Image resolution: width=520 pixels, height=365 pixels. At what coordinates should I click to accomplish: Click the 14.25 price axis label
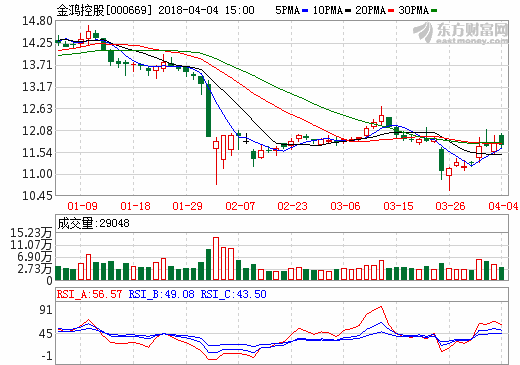(x=37, y=43)
